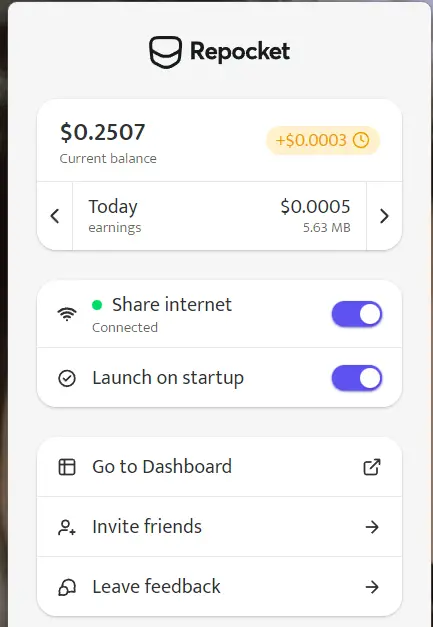Open Leave feedback
This screenshot has width=433, height=627.
219,587
